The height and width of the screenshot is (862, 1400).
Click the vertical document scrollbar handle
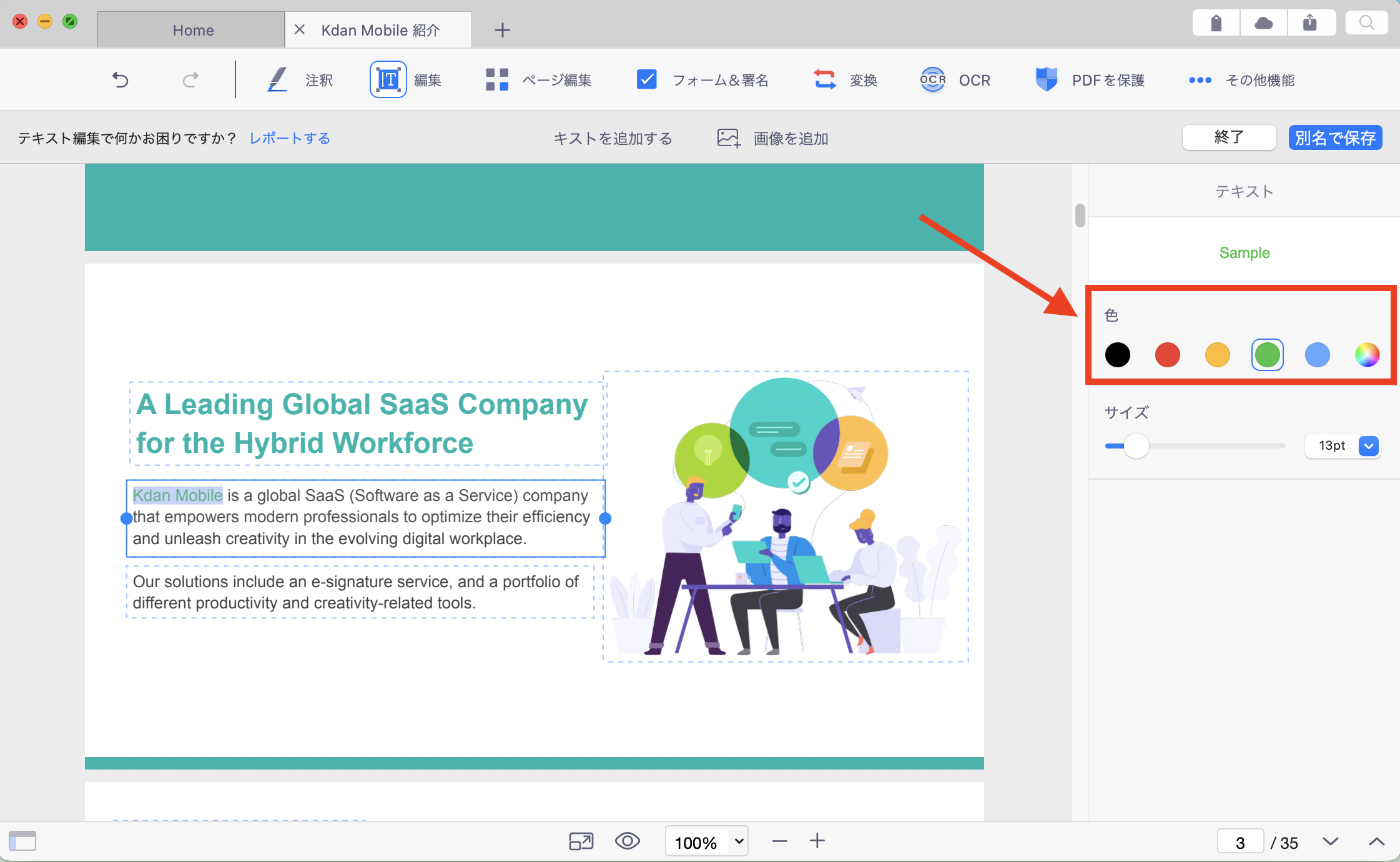[1080, 215]
